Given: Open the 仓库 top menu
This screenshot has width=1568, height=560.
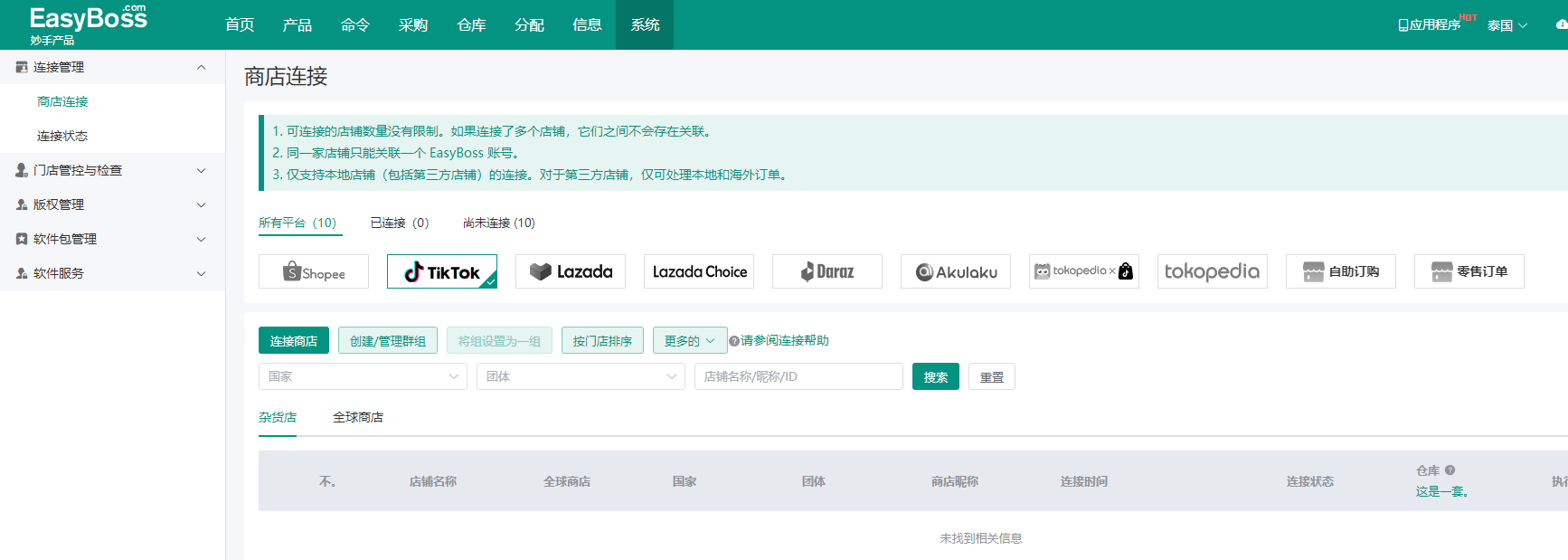Looking at the screenshot, I should pyautogui.click(x=471, y=25).
